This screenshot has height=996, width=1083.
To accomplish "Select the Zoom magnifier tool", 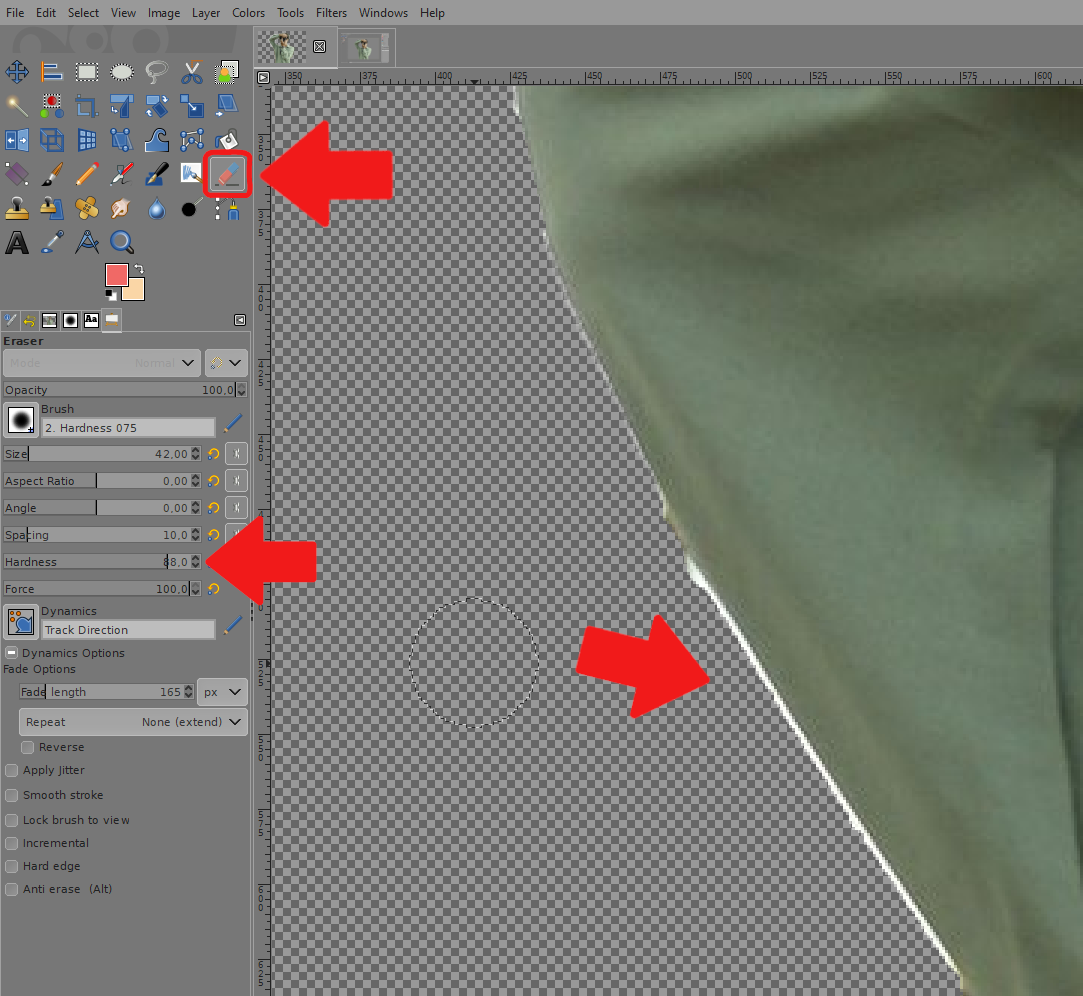I will tap(121, 242).
